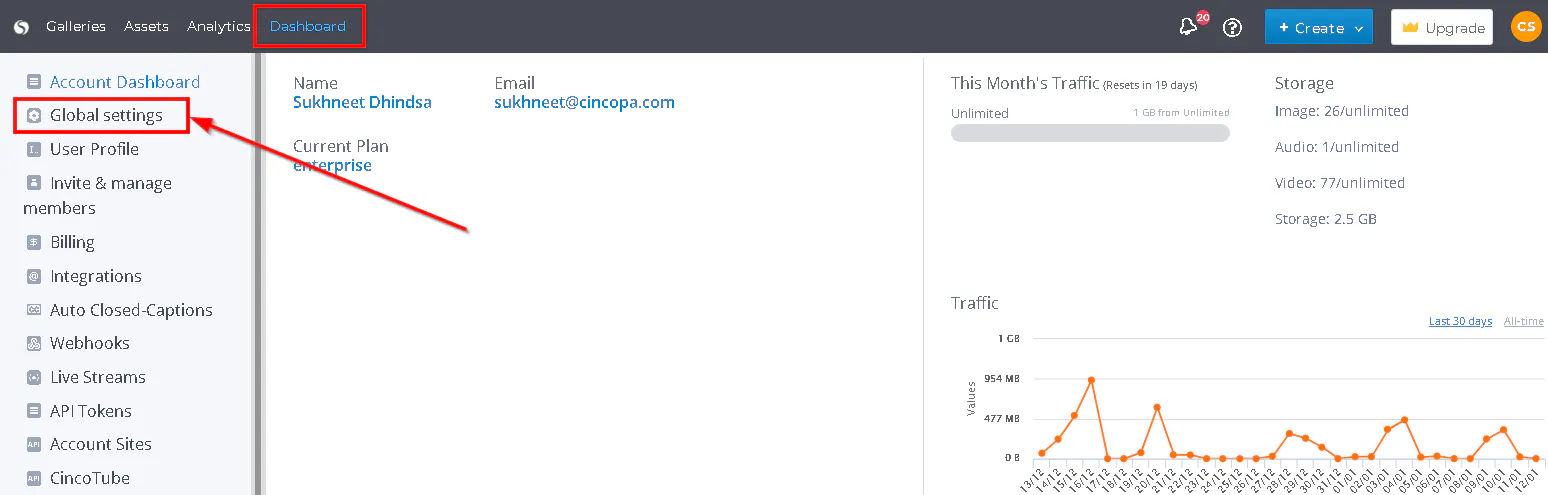The height and width of the screenshot is (495, 1548).
Task: Click the "Video: 77/unlimited" storage text
Action: [x=1340, y=183]
